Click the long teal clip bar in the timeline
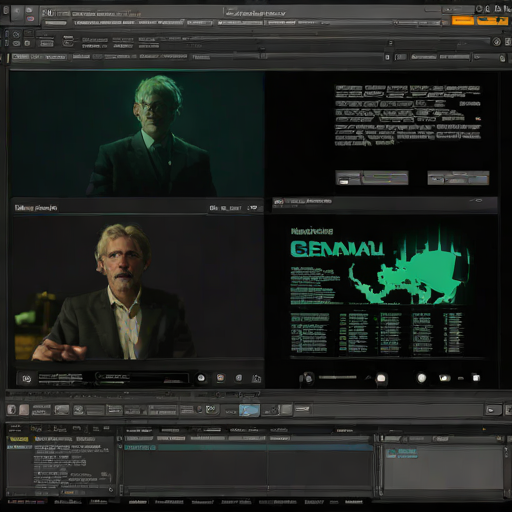The image size is (512, 512). tap(265, 447)
